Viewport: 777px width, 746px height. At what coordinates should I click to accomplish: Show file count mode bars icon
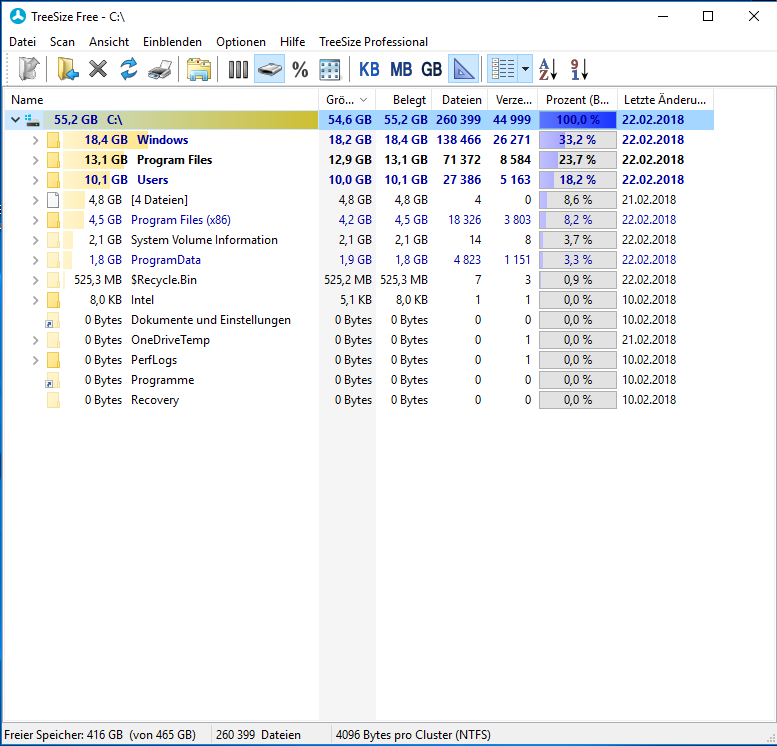click(238, 69)
